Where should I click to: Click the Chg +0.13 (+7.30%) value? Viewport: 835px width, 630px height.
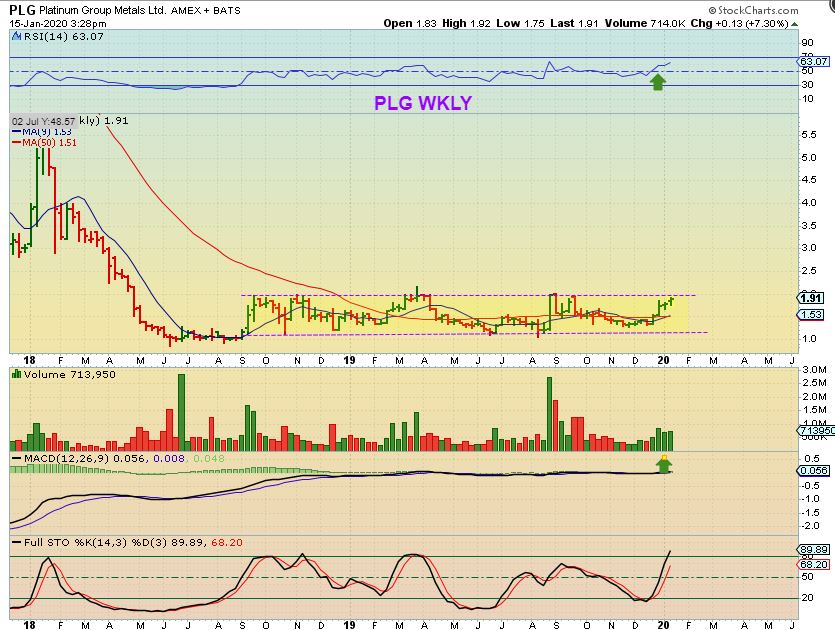[739, 23]
